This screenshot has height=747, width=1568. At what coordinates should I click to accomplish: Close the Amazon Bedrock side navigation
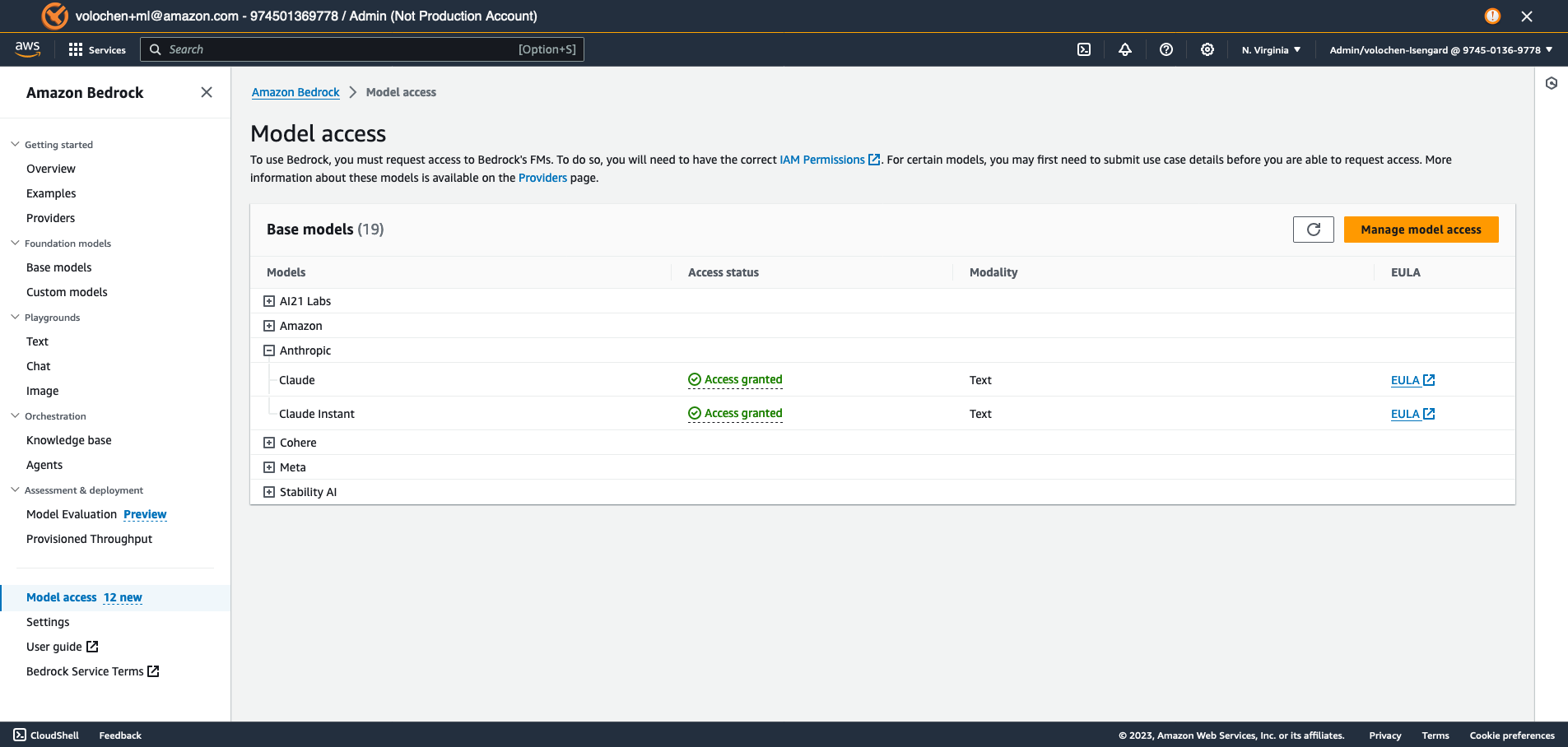[207, 92]
